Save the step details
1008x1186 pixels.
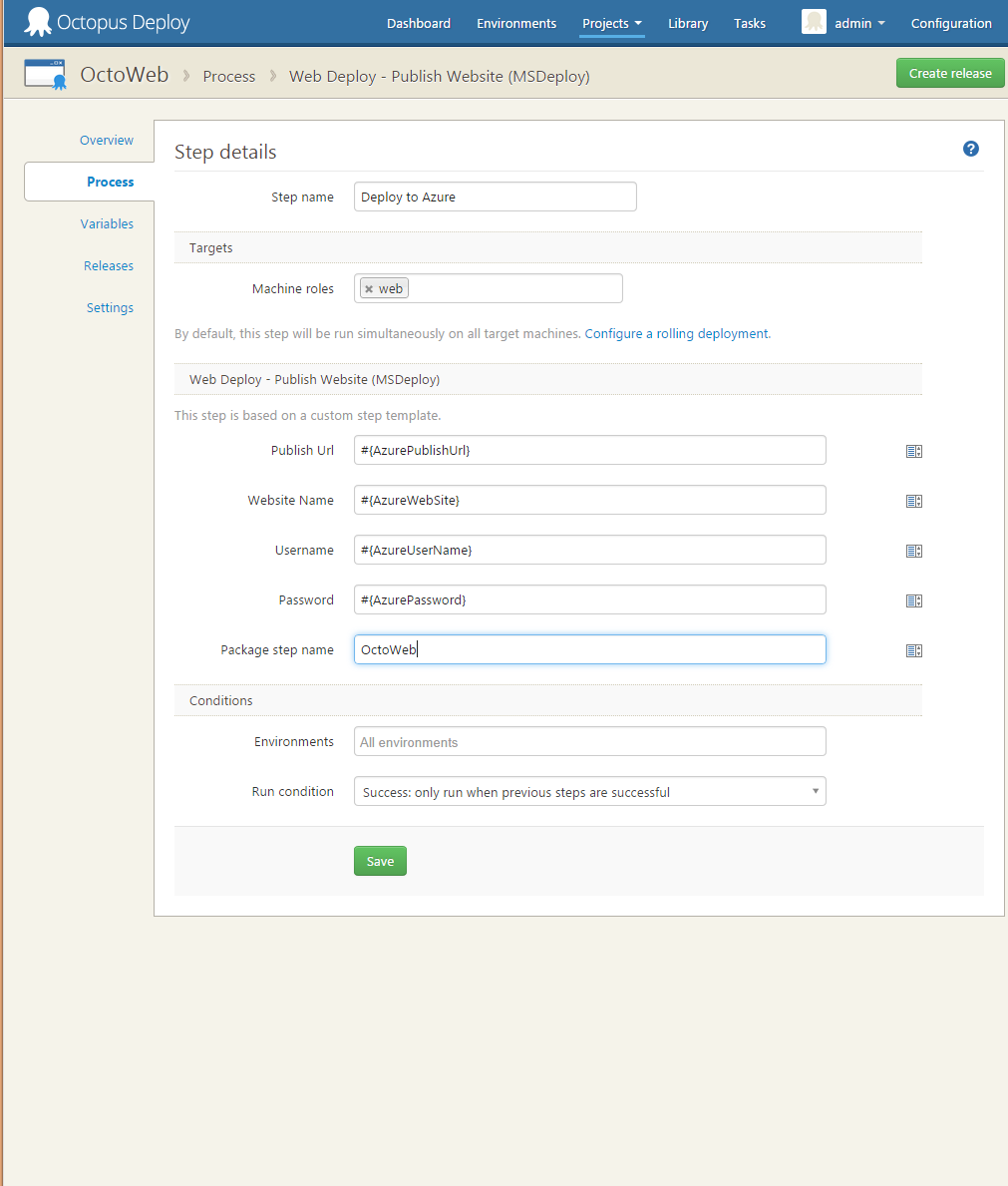(x=379, y=860)
